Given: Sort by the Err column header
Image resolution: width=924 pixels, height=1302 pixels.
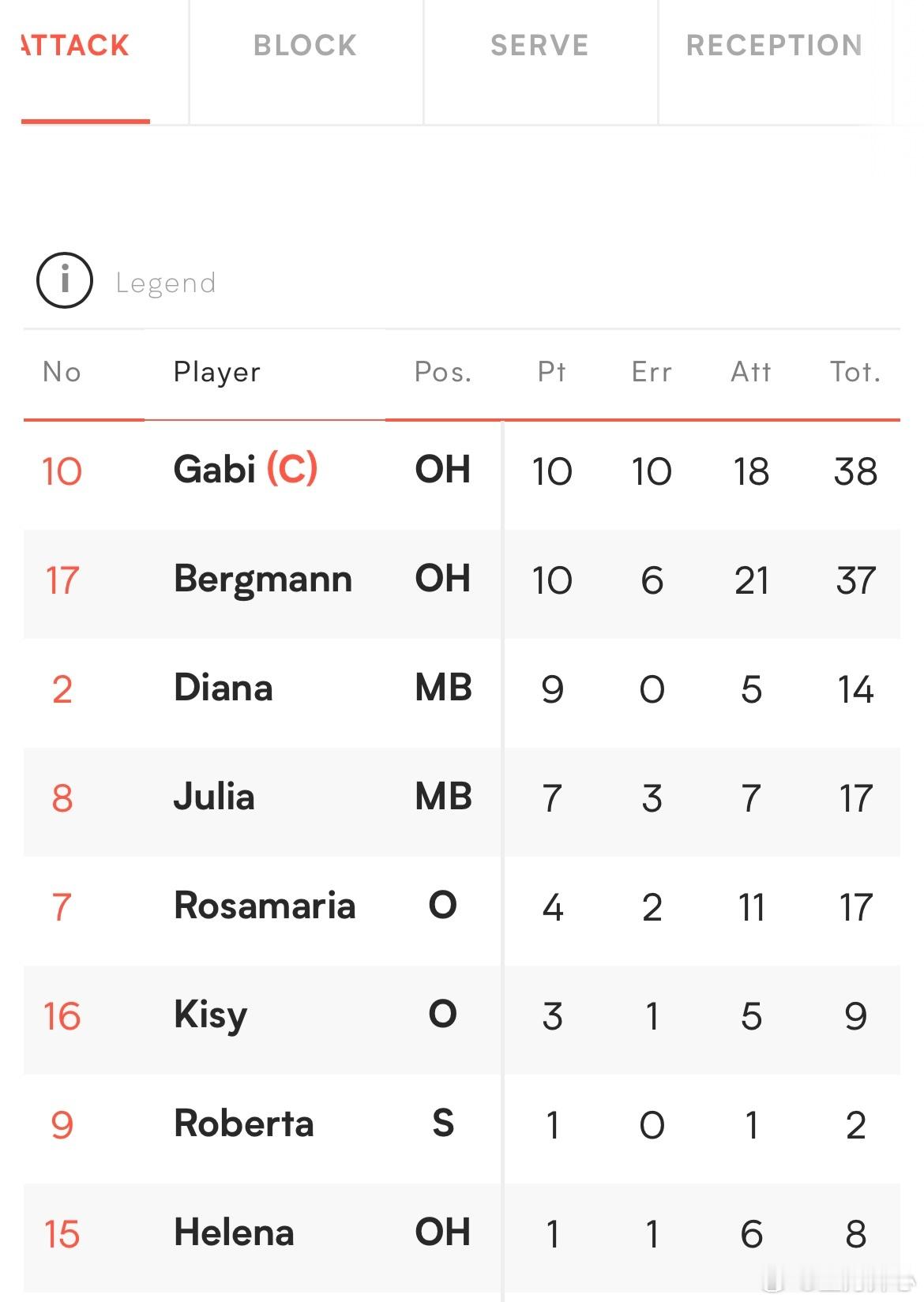Looking at the screenshot, I should (x=652, y=372).
